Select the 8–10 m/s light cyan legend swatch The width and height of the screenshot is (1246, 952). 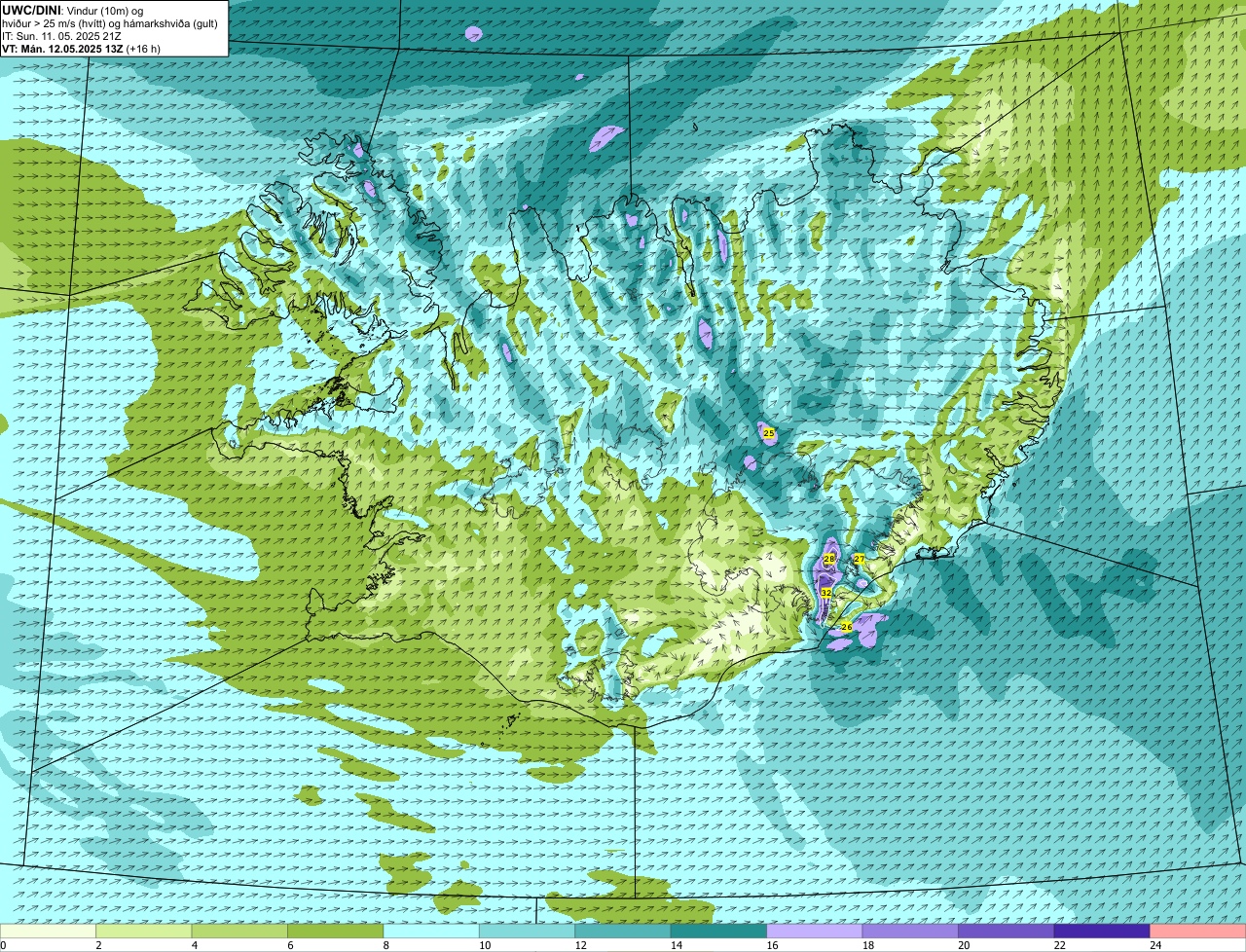[x=431, y=931]
